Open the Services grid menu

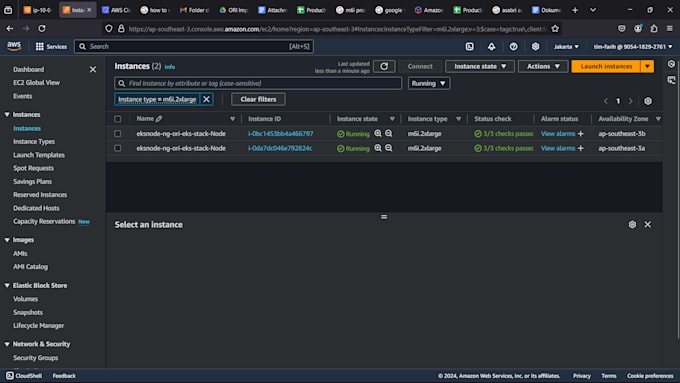(51, 46)
